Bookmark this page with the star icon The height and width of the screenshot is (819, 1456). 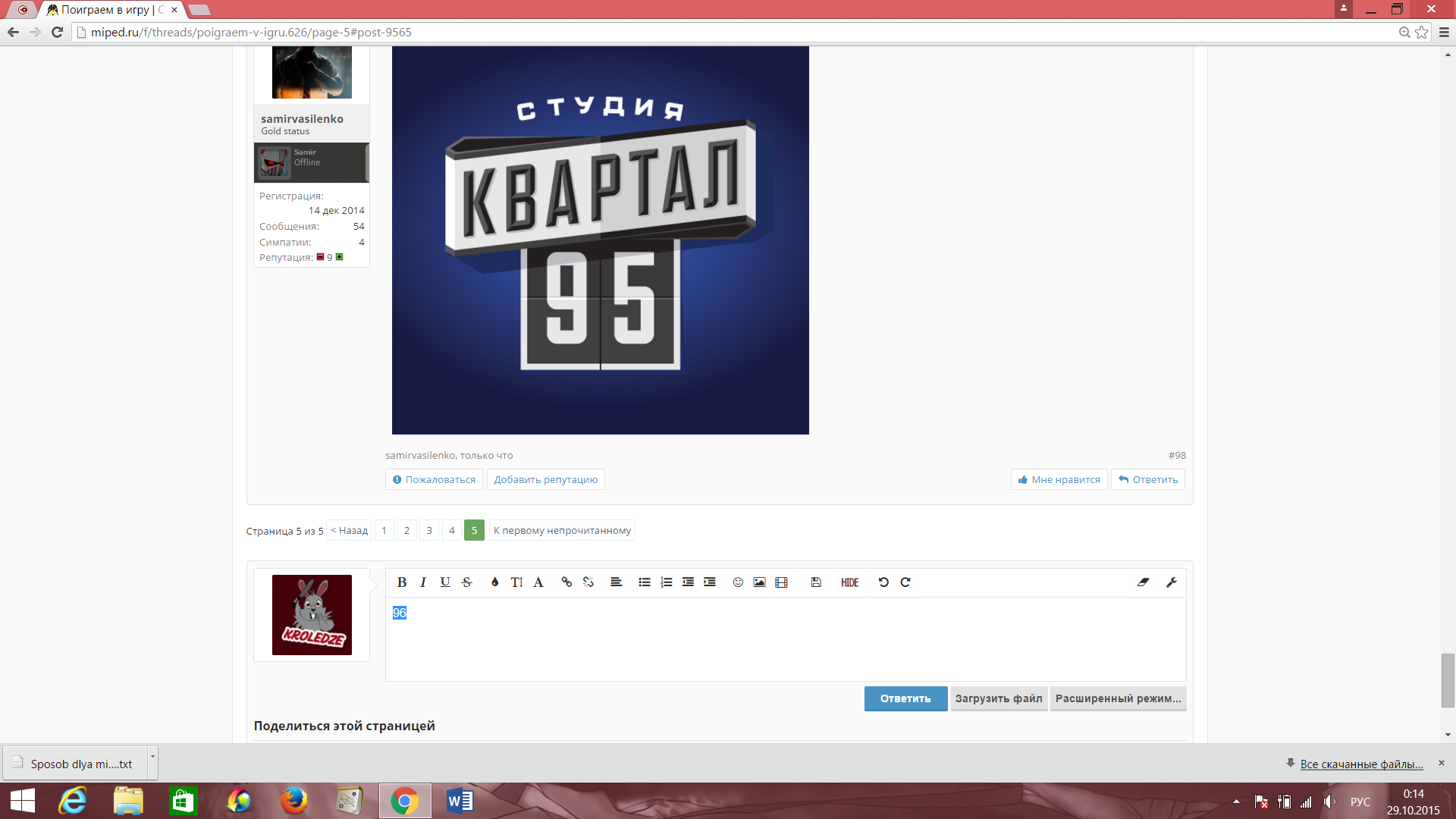1422,32
